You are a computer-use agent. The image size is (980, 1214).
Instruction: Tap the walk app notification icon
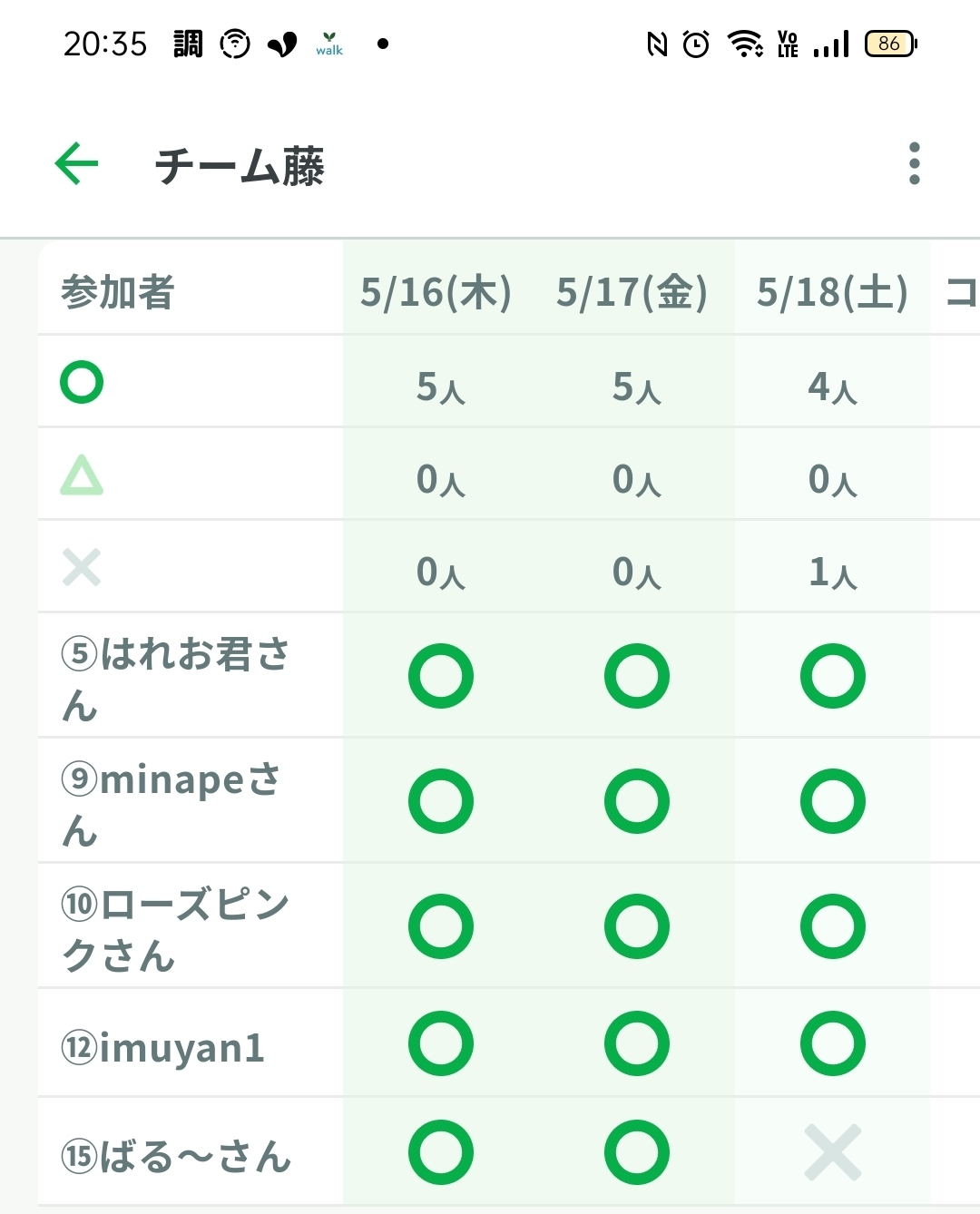pyautogui.click(x=329, y=44)
